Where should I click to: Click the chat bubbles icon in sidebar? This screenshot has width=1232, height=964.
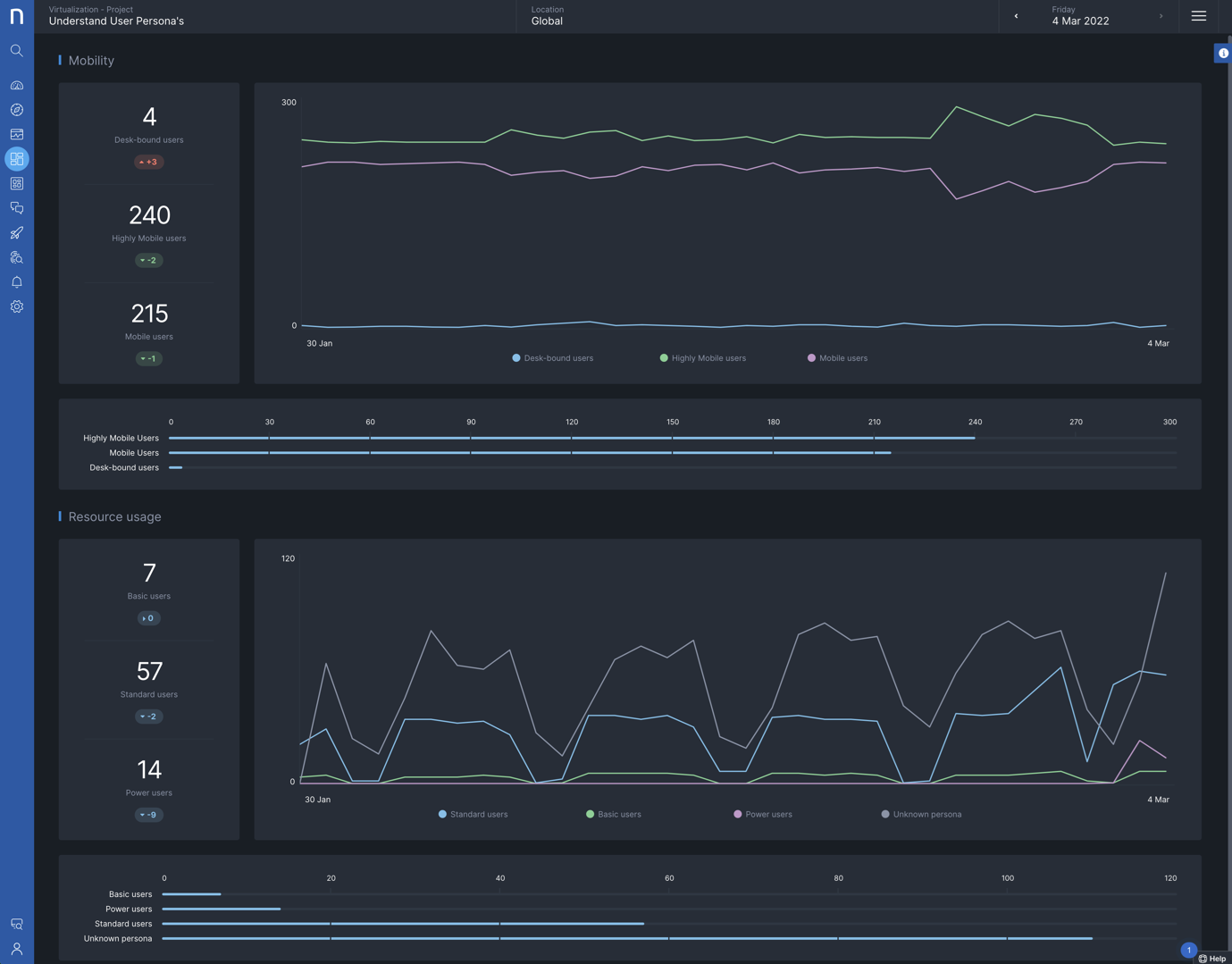17,208
